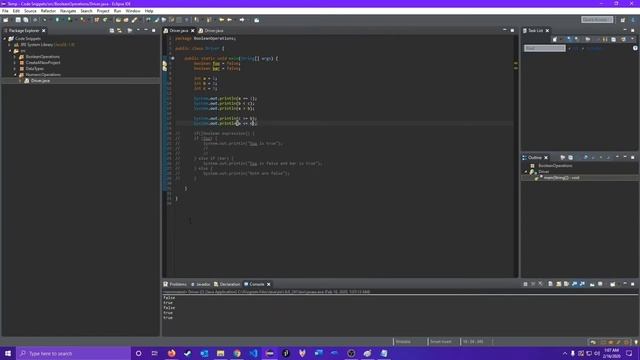Open Chrome from the taskbar
This screenshot has height=360, width=640.
(x=237, y=353)
